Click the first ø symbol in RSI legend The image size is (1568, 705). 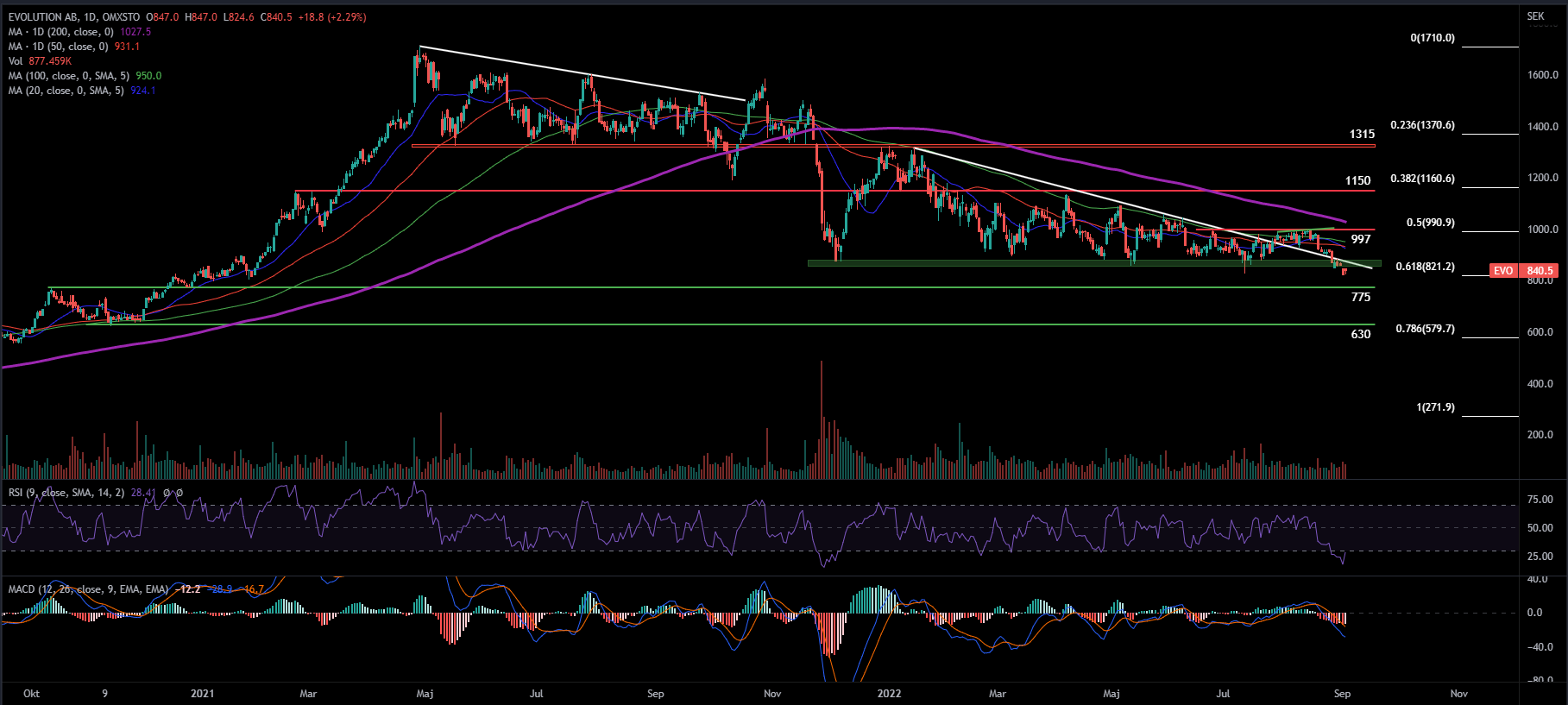(168, 493)
